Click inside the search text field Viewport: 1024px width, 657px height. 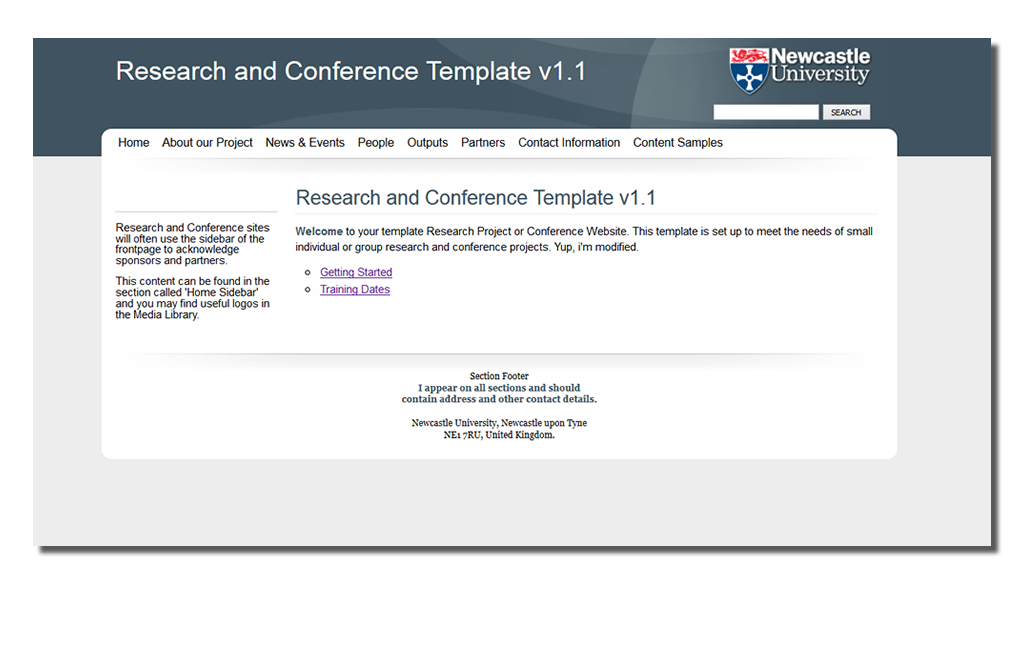[765, 113]
